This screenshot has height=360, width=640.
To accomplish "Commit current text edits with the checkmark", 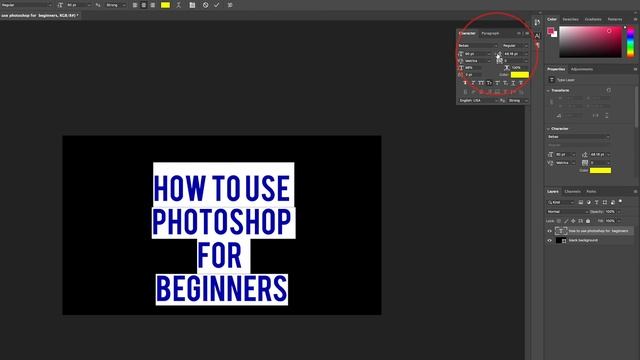I will point(217,5).
